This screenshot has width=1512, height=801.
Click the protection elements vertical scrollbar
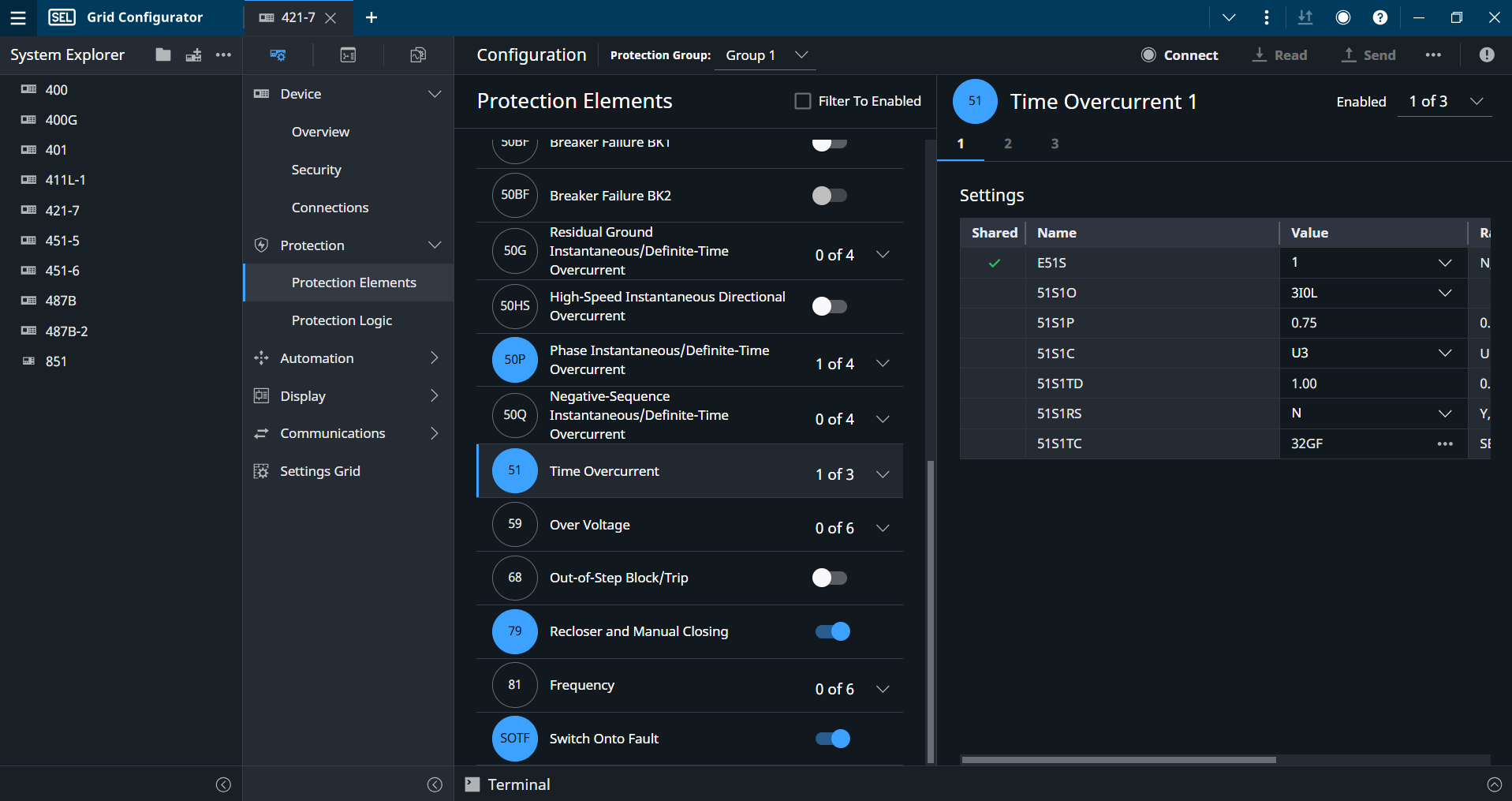pos(931,612)
